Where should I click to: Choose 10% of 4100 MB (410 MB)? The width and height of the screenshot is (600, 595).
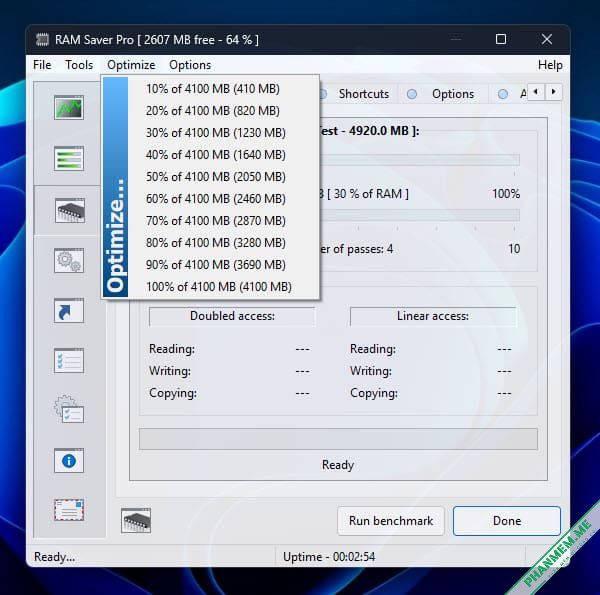pos(224,89)
